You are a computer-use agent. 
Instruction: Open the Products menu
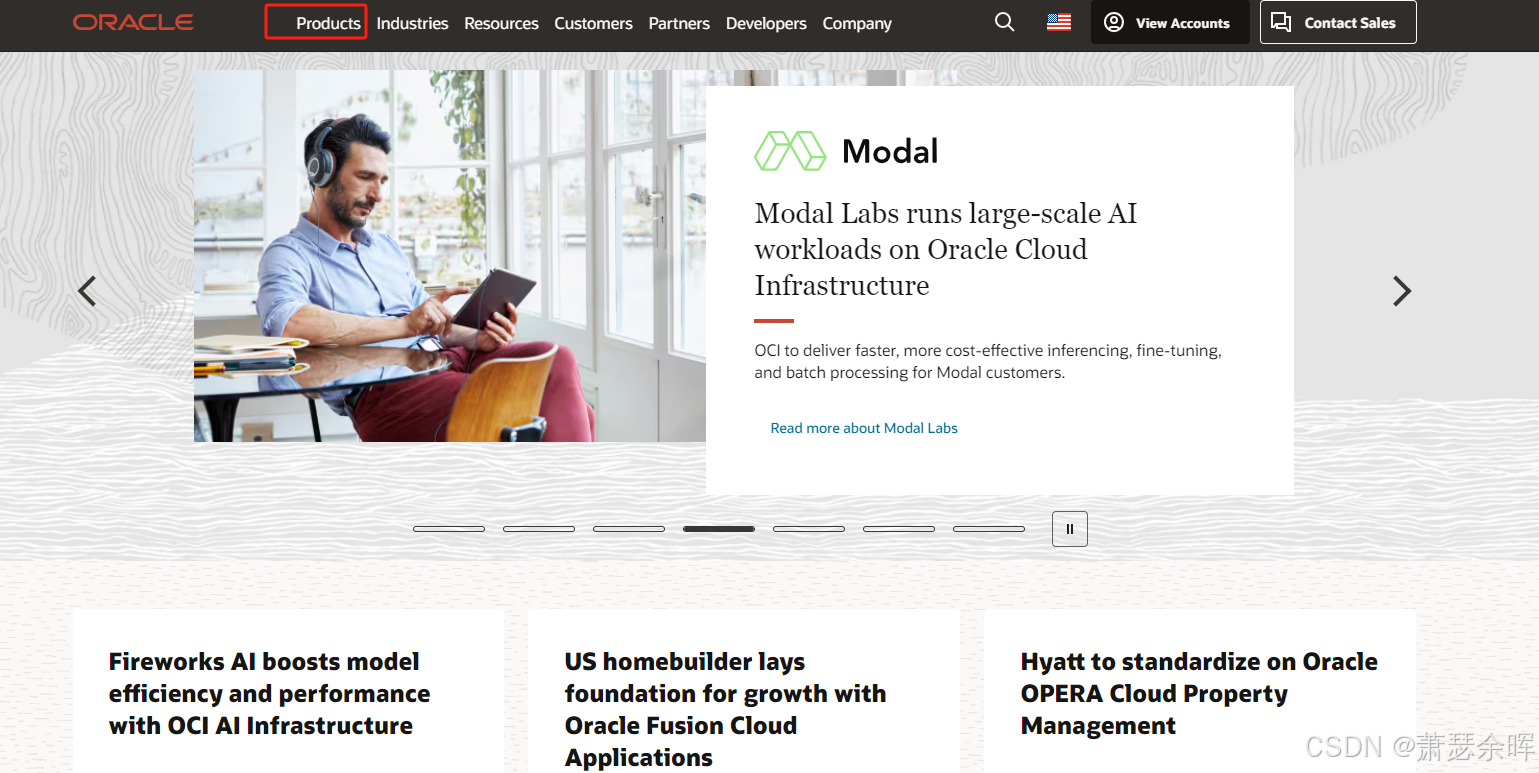coord(328,23)
